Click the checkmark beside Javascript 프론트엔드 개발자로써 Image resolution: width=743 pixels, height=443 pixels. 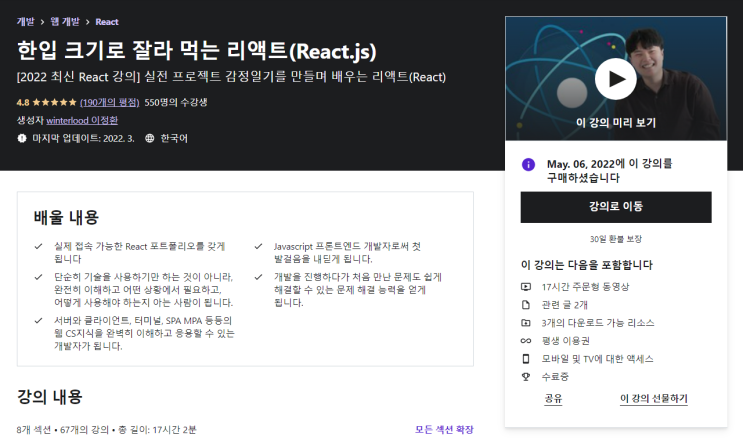(258, 246)
